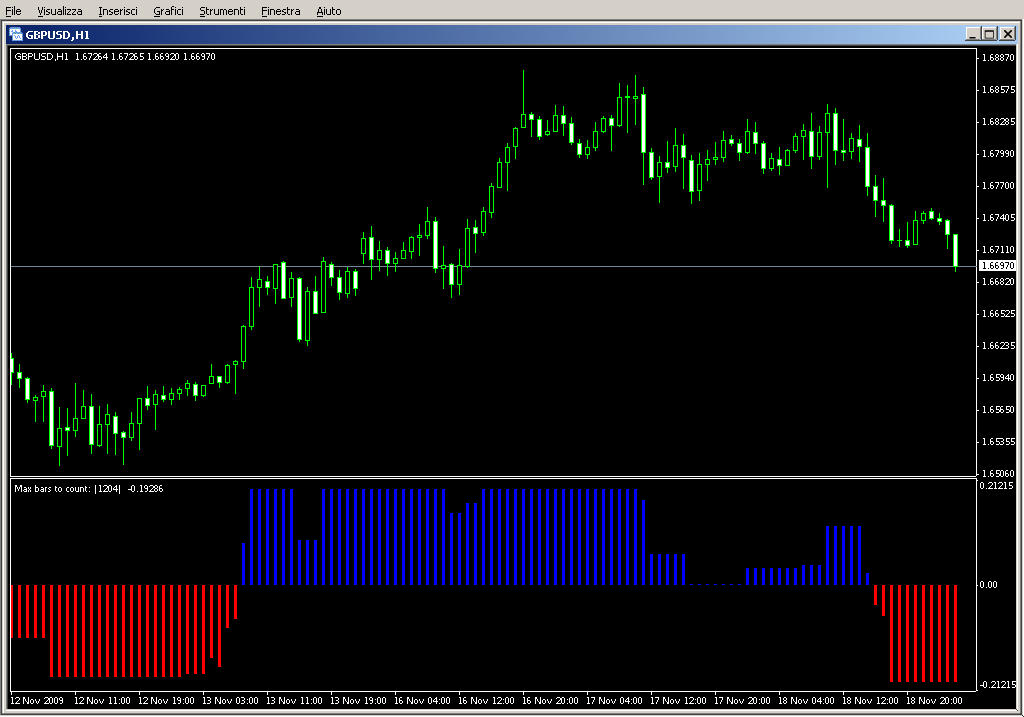
Task: Click time axis label 13 Nov 19:00
Action: point(358,701)
